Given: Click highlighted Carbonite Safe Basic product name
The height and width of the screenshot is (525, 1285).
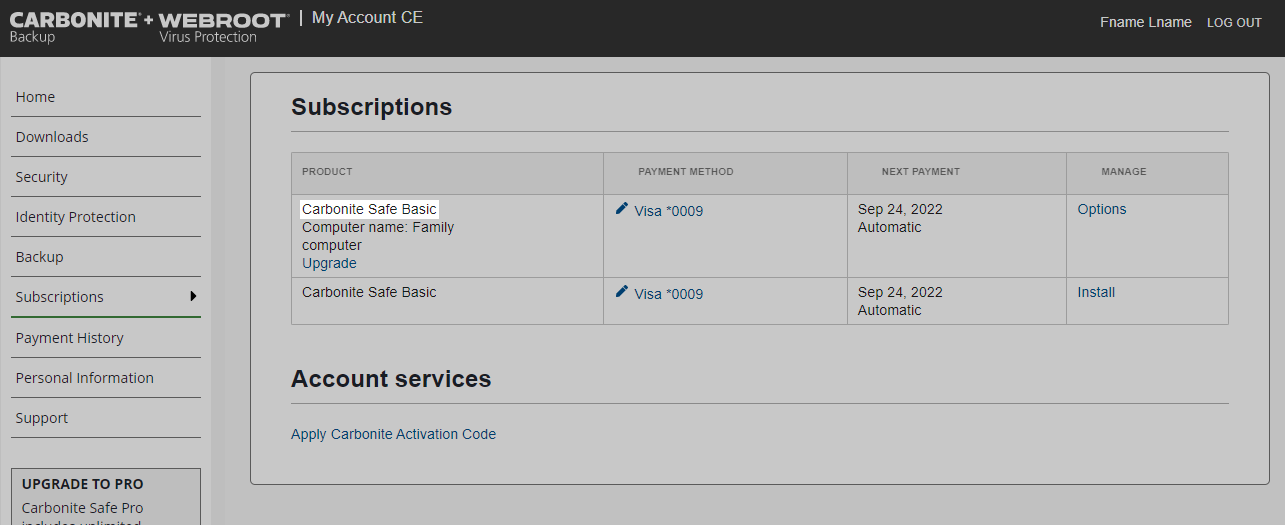Looking at the screenshot, I should (369, 209).
